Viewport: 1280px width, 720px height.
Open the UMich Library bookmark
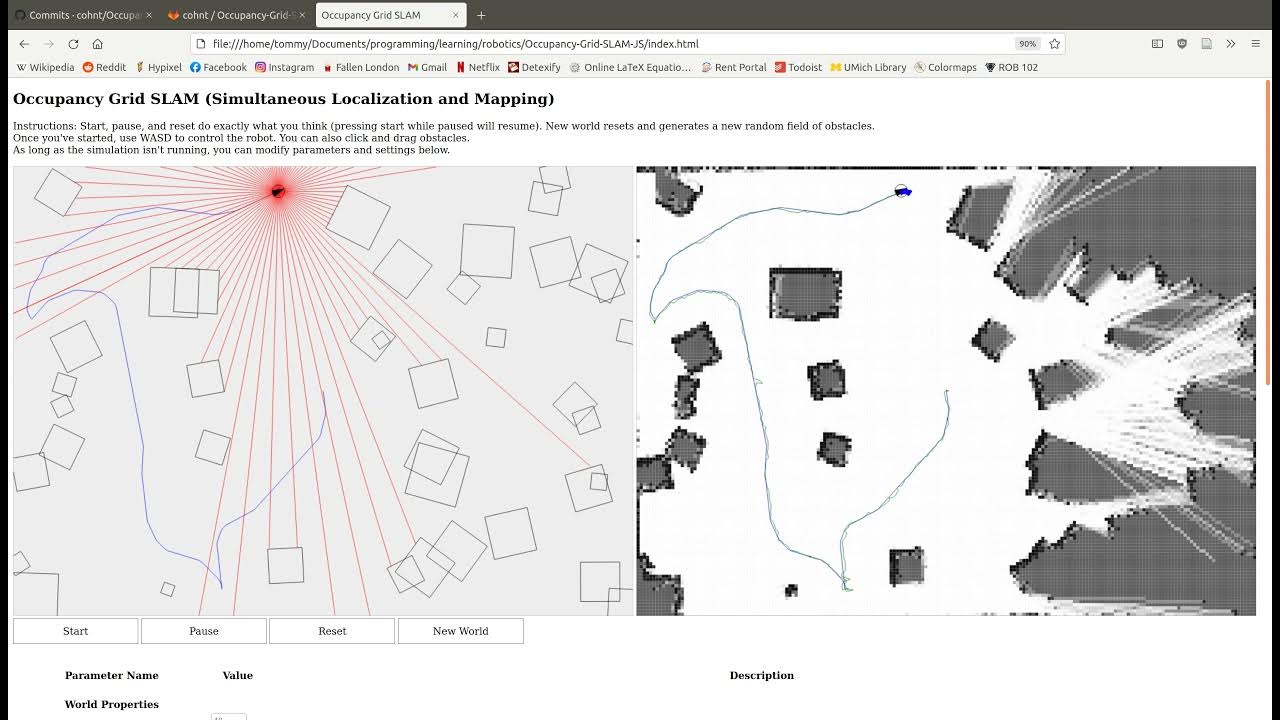point(868,67)
